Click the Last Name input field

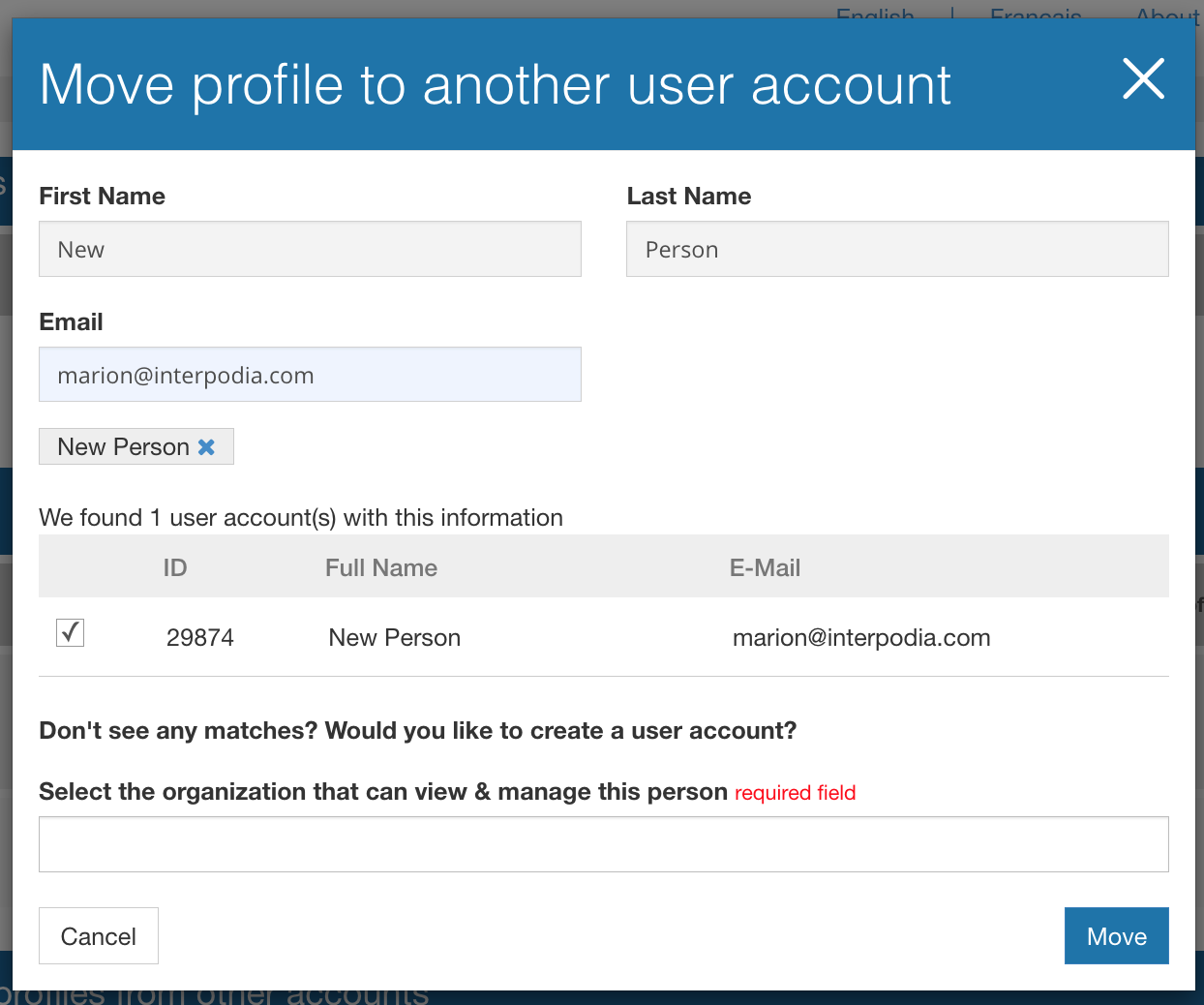pyautogui.click(x=896, y=250)
